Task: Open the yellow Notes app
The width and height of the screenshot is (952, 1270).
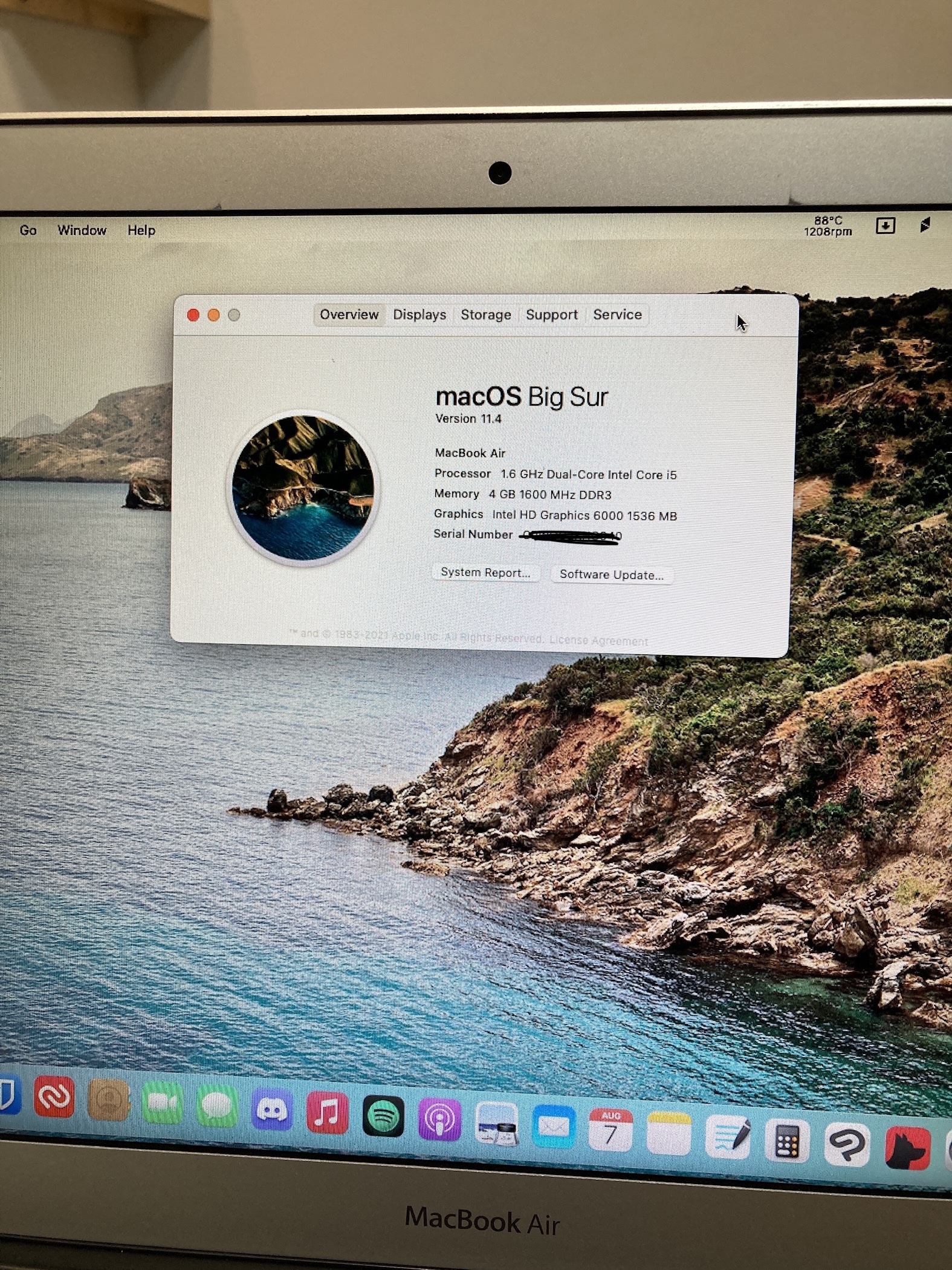Action: pos(669,1133)
